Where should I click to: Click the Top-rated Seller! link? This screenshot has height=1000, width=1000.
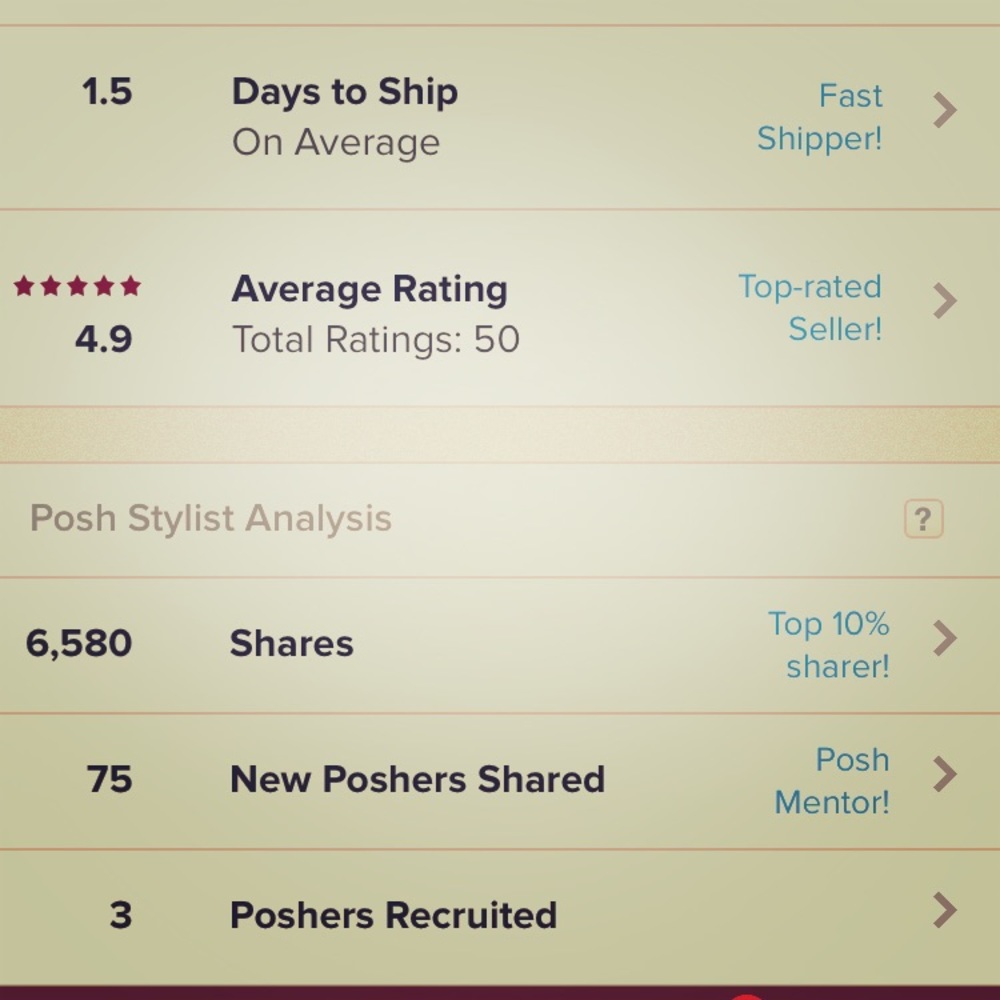point(811,307)
